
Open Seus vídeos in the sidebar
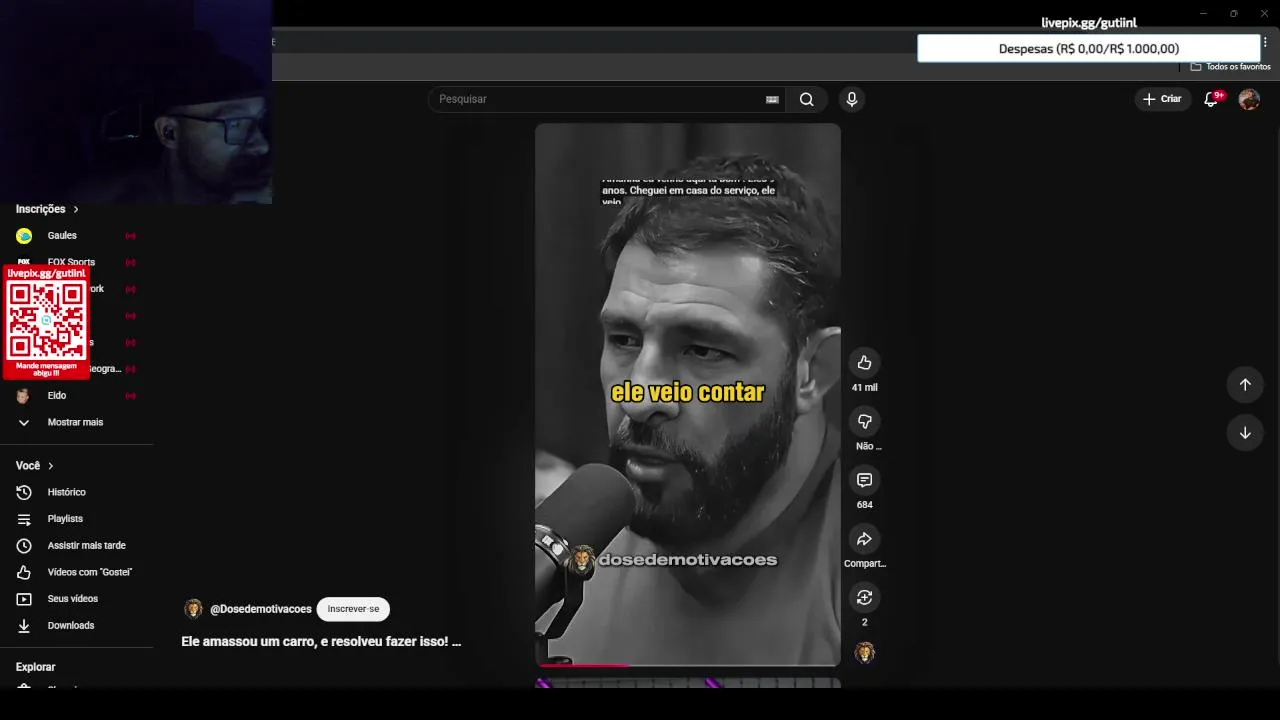(75, 599)
